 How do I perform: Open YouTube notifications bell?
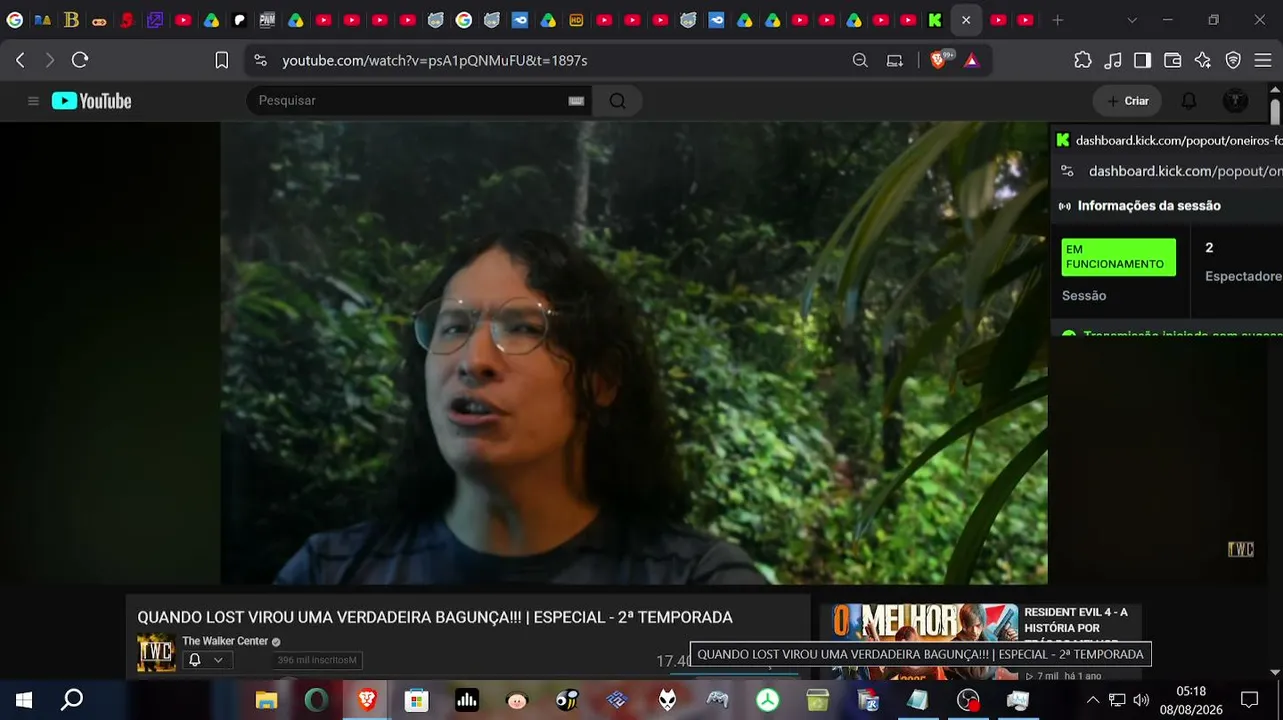click(x=1189, y=101)
